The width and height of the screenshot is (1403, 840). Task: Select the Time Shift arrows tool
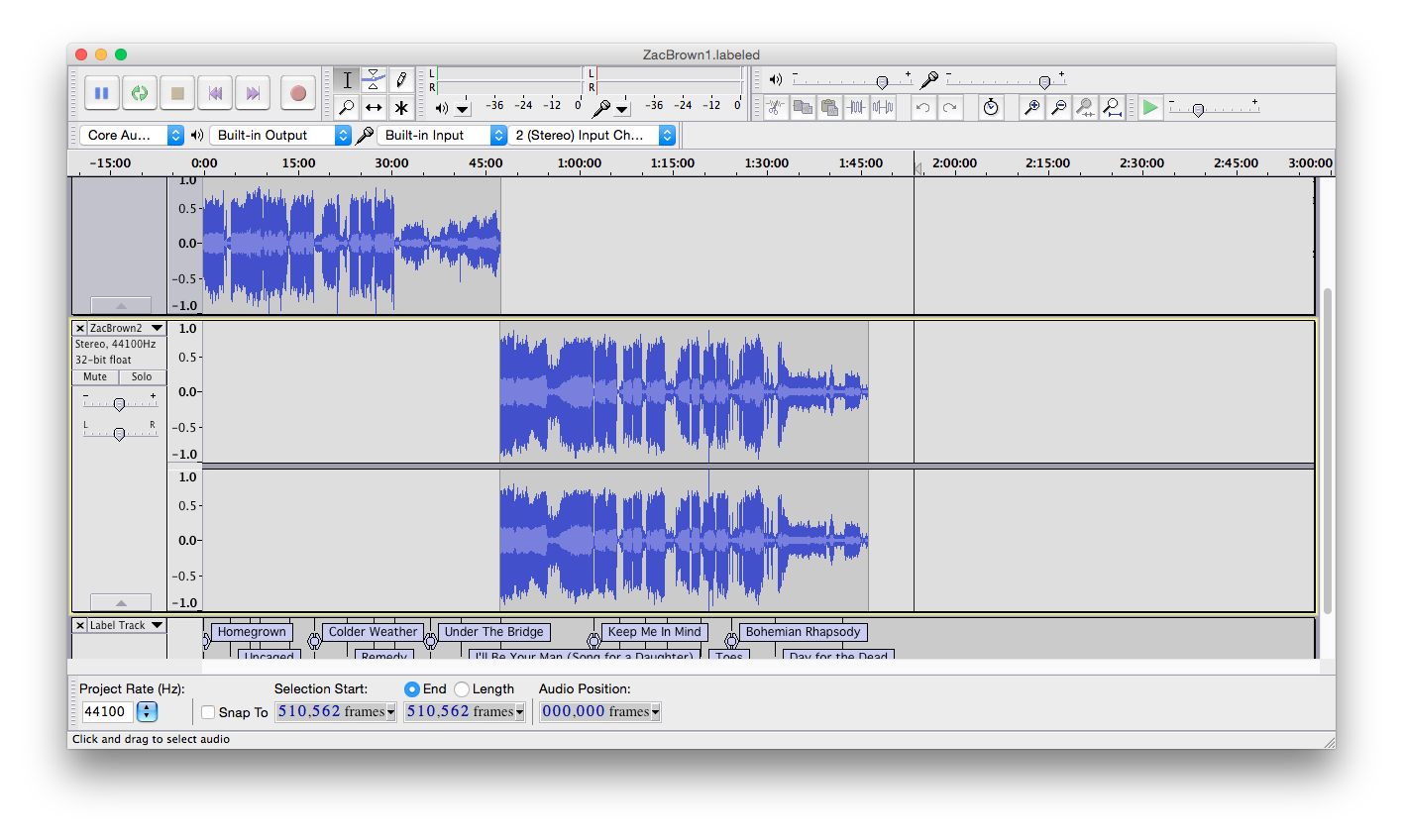tap(374, 107)
